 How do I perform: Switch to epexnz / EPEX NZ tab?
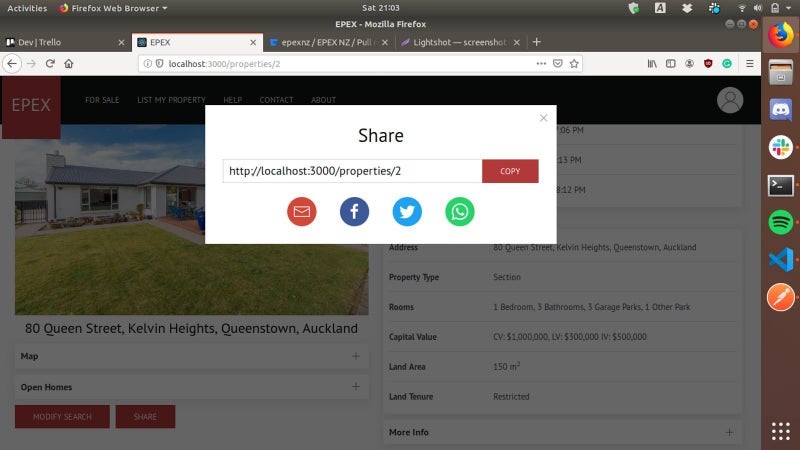tap(329, 42)
